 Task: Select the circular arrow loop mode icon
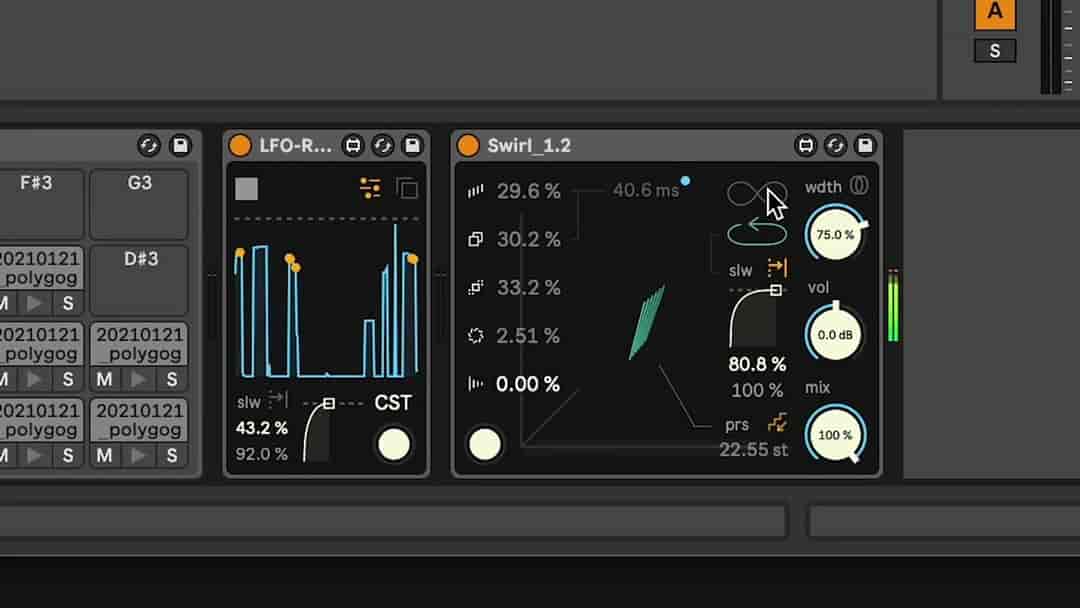pos(757,233)
